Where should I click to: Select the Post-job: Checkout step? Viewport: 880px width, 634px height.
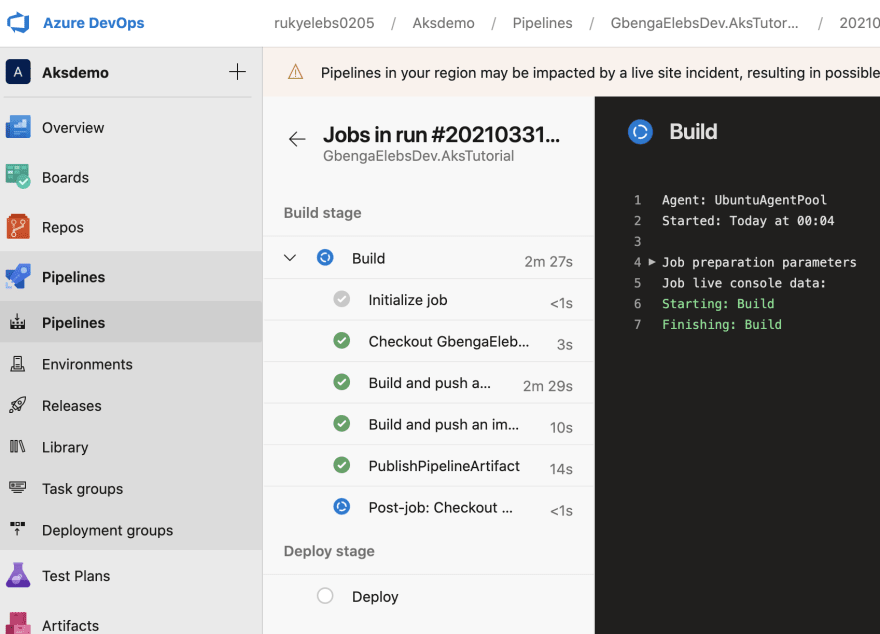428,507
